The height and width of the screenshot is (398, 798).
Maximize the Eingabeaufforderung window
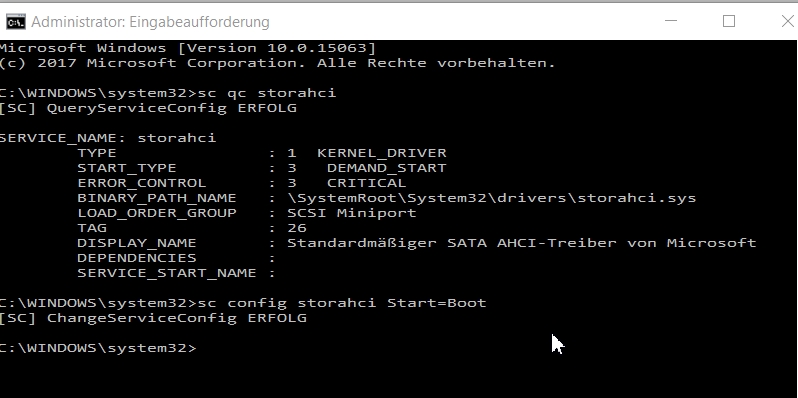729,21
